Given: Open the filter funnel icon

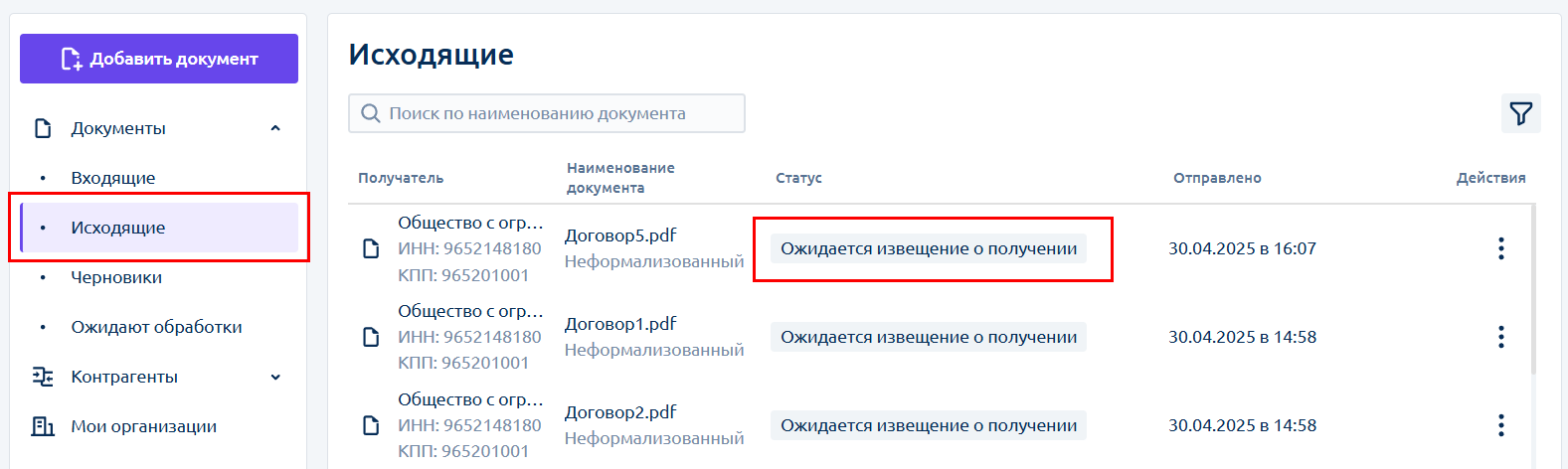Looking at the screenshot, I should pos(1520,113).
